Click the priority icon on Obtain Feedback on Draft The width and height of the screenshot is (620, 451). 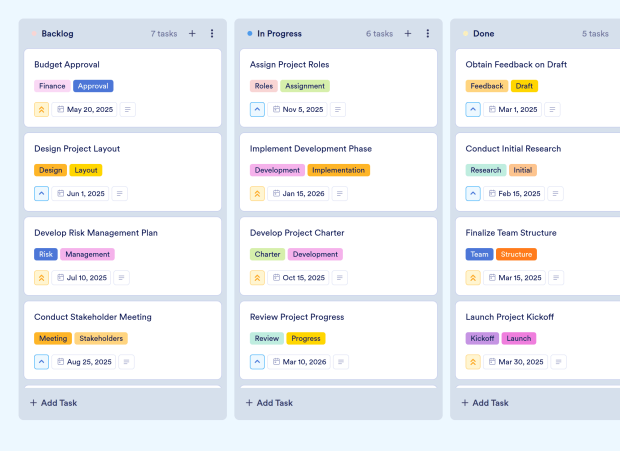pos(473,109)
